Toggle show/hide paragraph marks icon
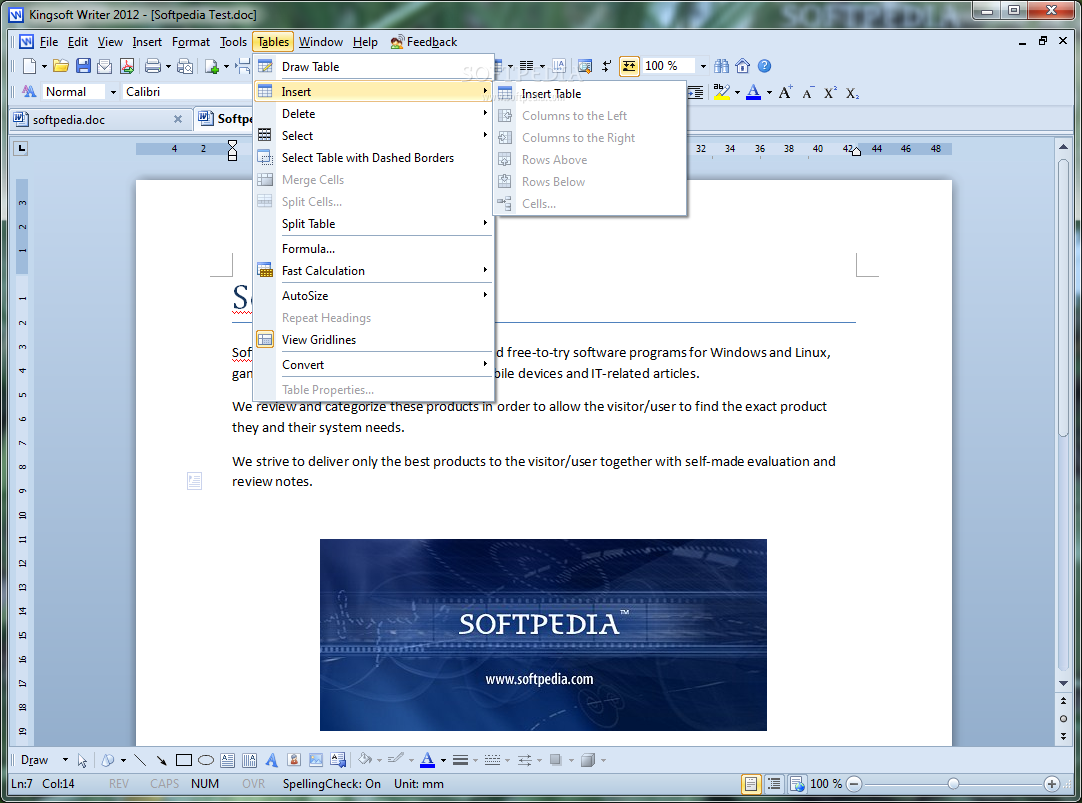The height and width of the screenshot is (803, 1082). coord(607,66)
